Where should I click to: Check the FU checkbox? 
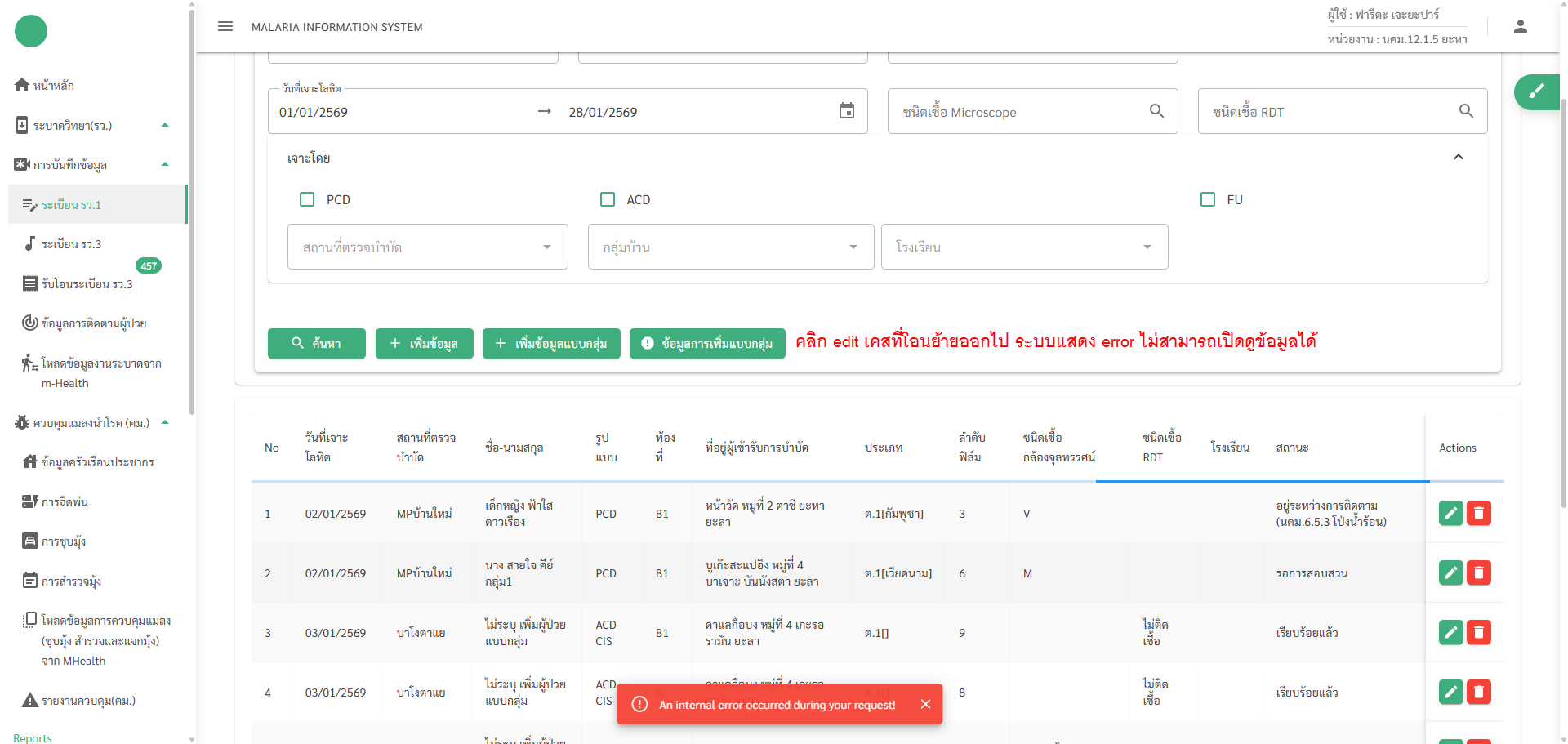[1208, 199]
